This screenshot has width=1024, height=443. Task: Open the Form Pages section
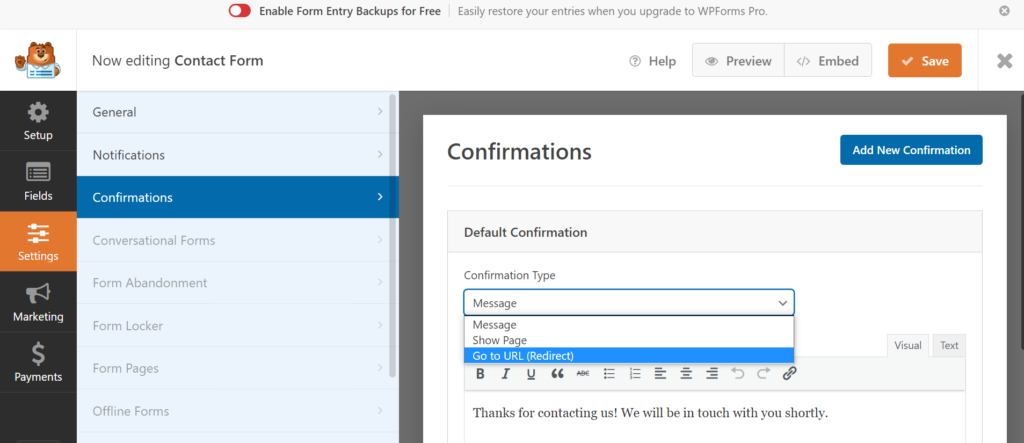click(237, 369)
